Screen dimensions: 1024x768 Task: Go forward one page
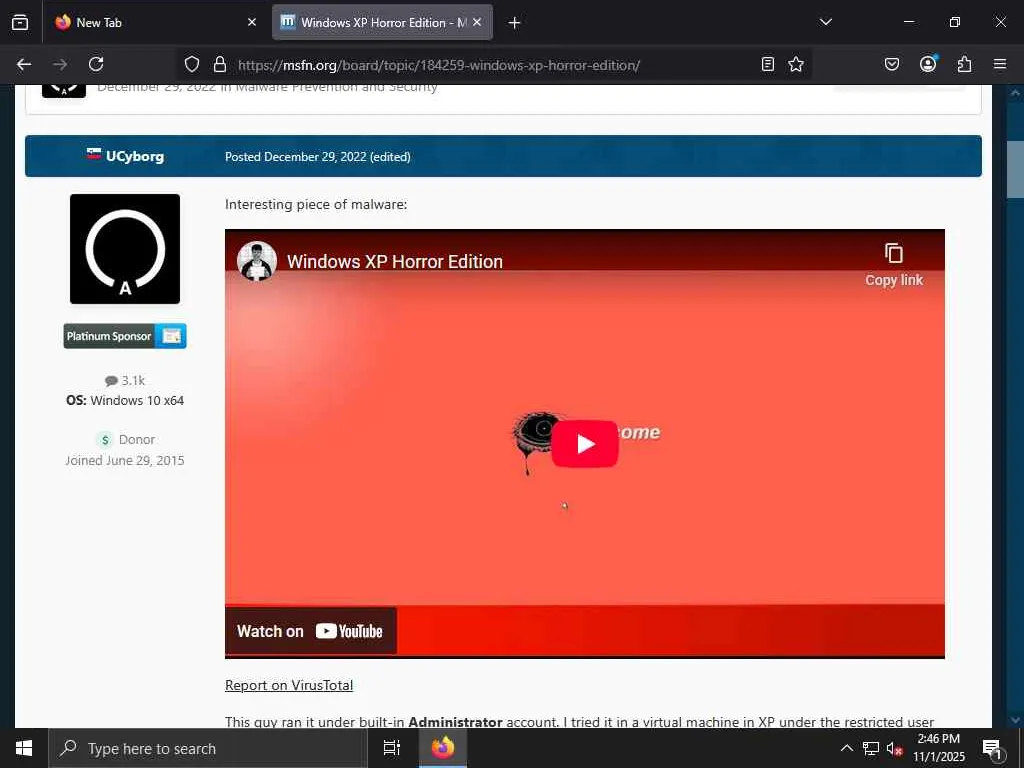point(60,64)
